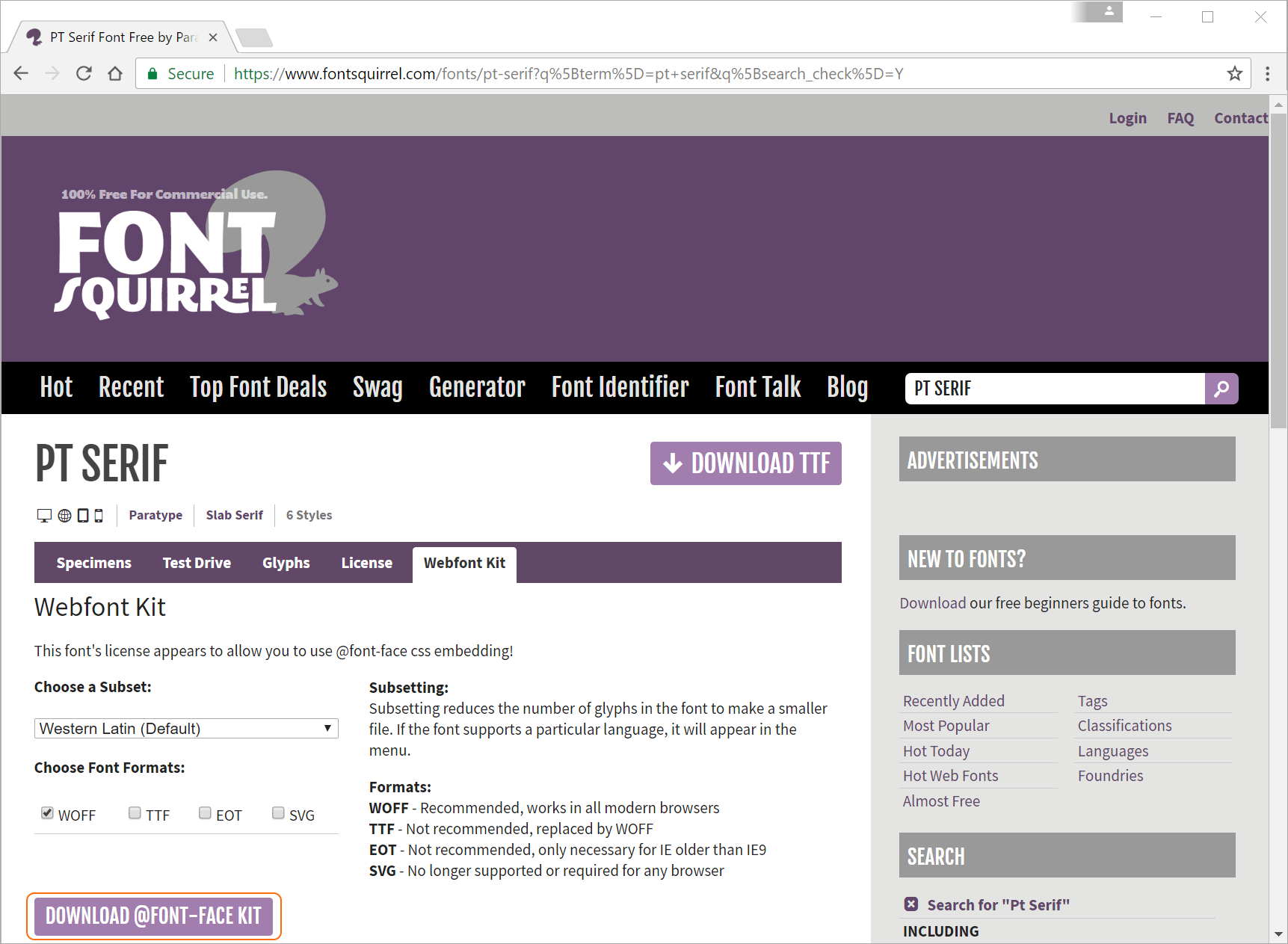1288x944 pixels.
Task: Click Download @font-face Kit button
Action: point(154,916)
